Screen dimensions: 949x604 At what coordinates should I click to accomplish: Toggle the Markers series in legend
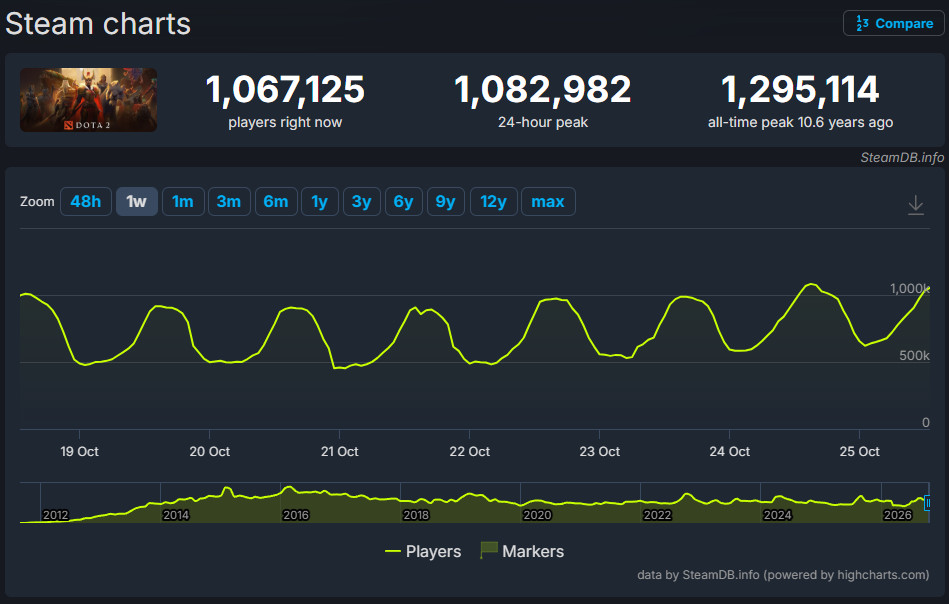click(x=522, y=551)
